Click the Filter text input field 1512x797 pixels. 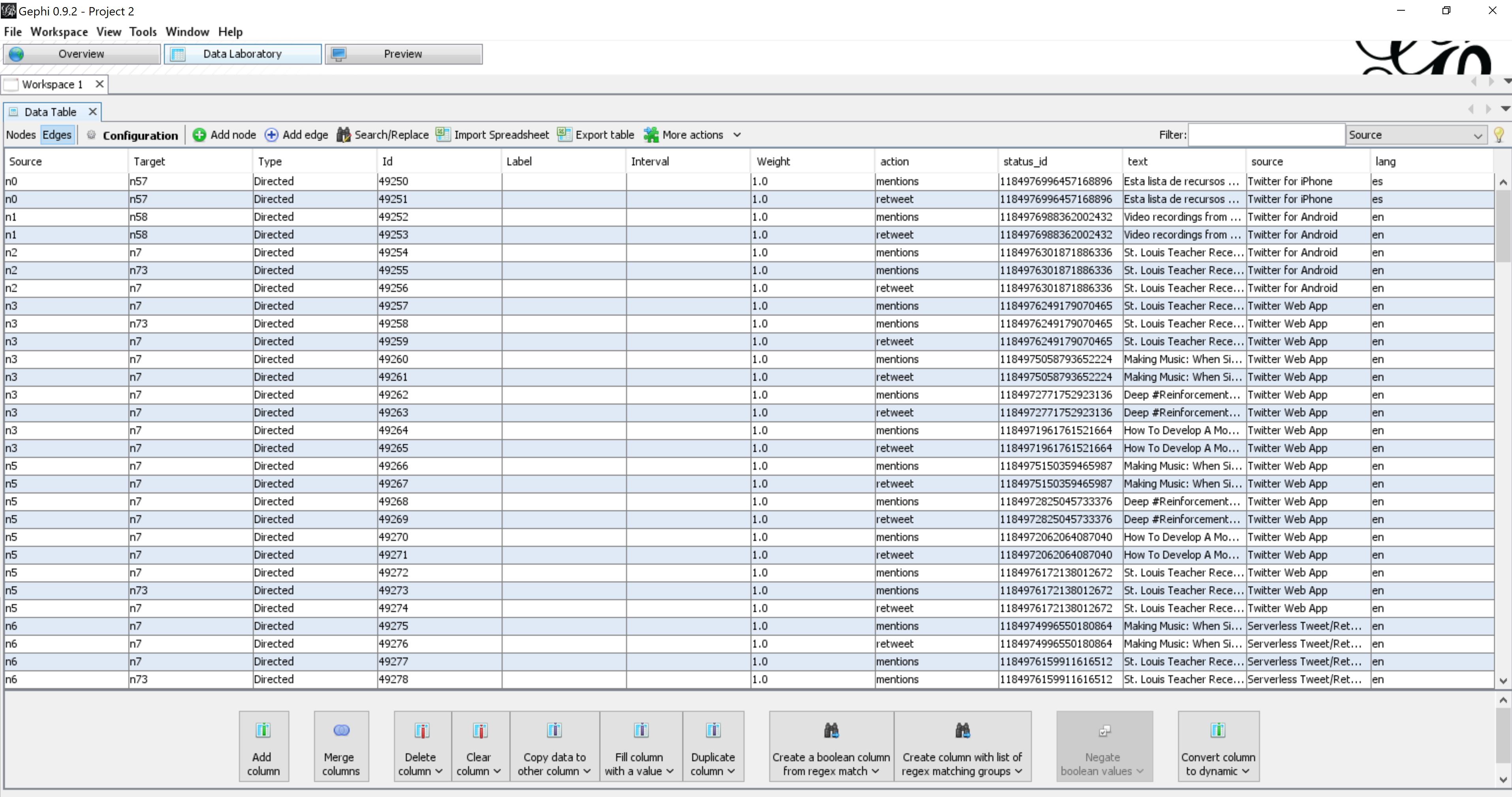click(x=1266, y=135)
